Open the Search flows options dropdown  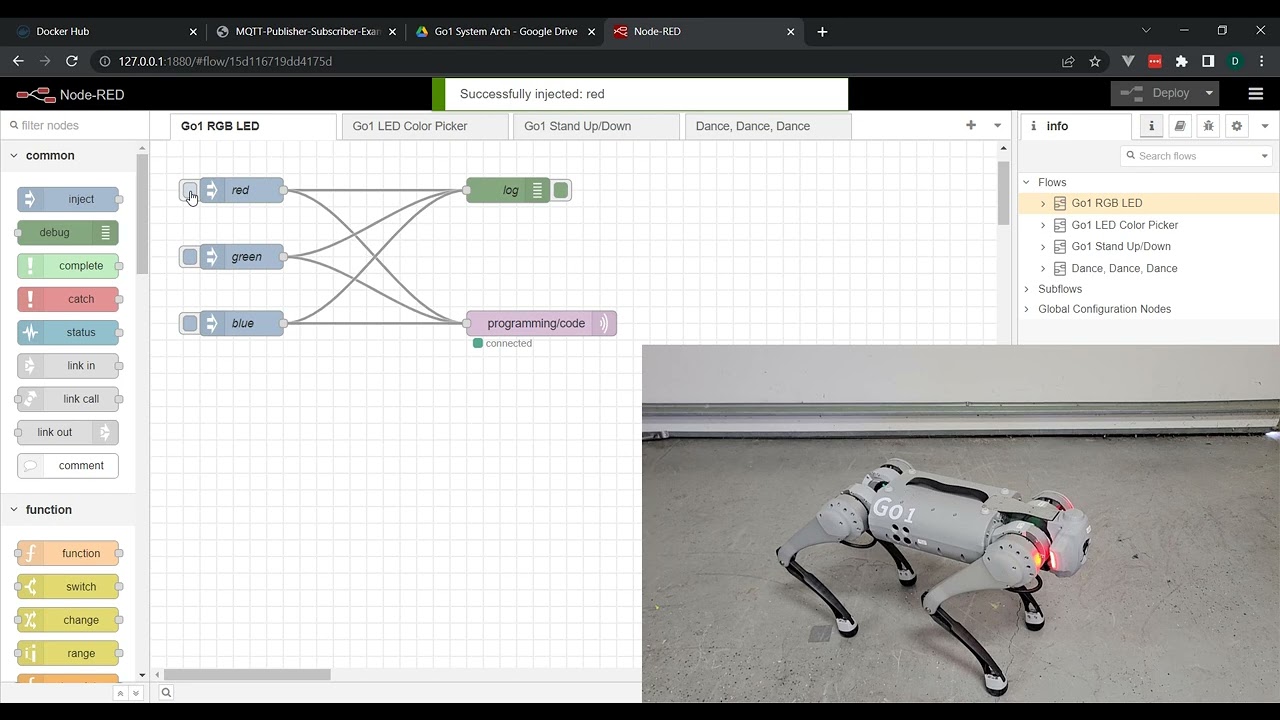point(1264,156)
